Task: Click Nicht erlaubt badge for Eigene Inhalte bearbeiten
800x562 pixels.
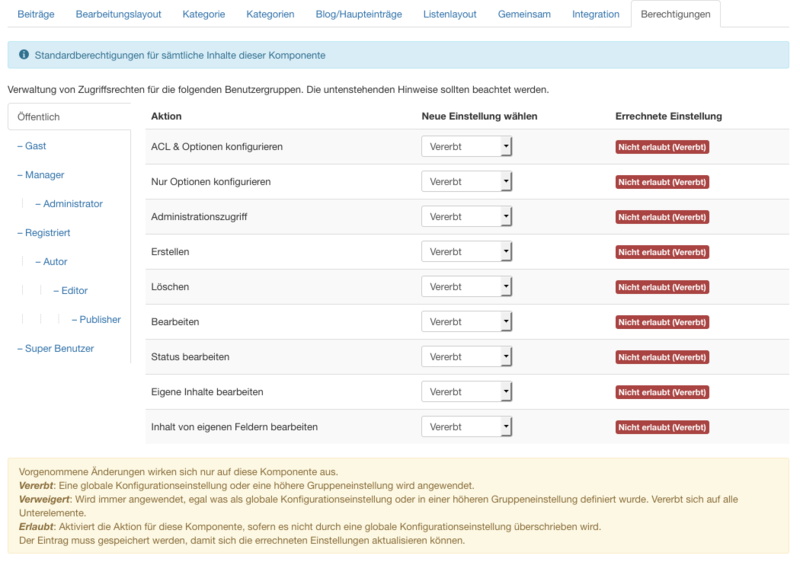Action: pos(662,392)
